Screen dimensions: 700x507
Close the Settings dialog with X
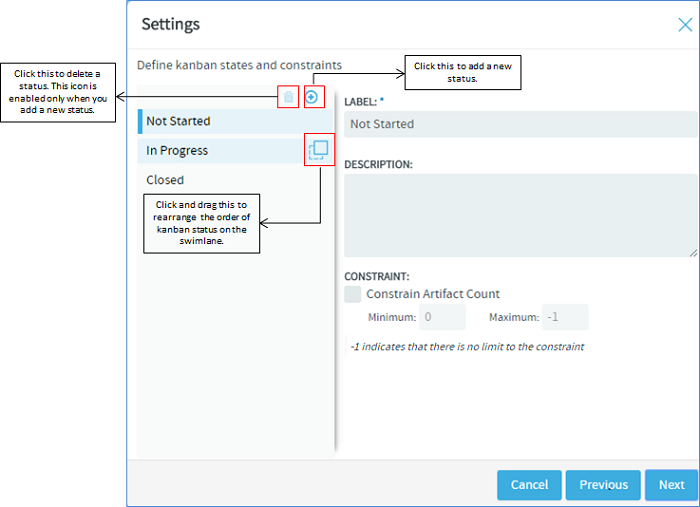(685, 25)
